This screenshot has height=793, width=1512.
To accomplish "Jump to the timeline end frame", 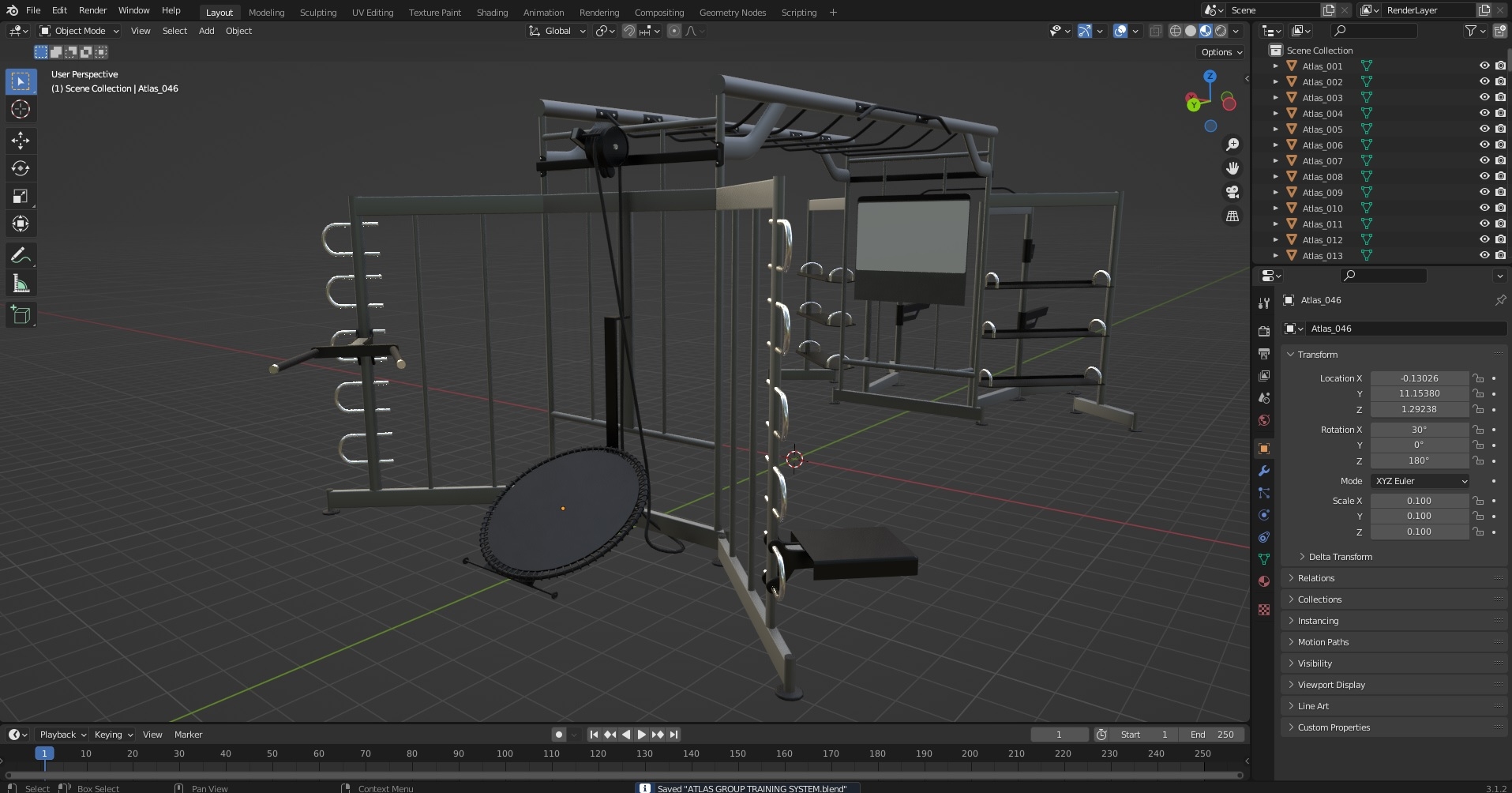I will coord(673,735).
